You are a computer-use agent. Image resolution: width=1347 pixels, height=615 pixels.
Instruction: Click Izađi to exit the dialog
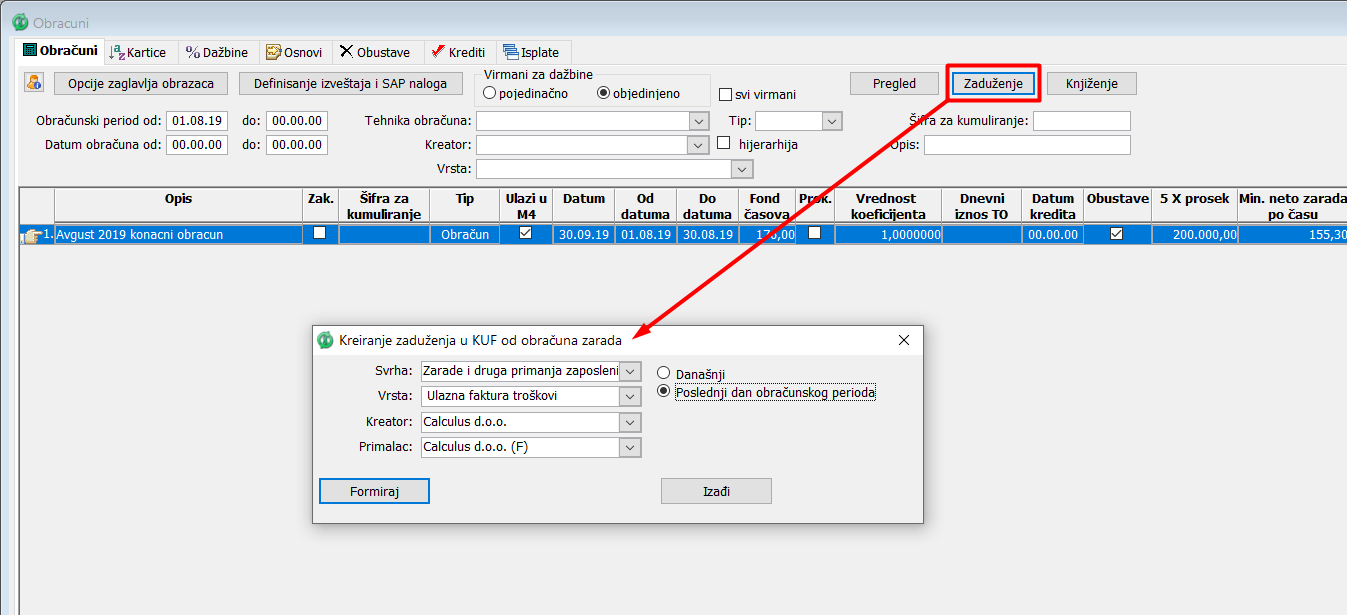coord(716,491)
